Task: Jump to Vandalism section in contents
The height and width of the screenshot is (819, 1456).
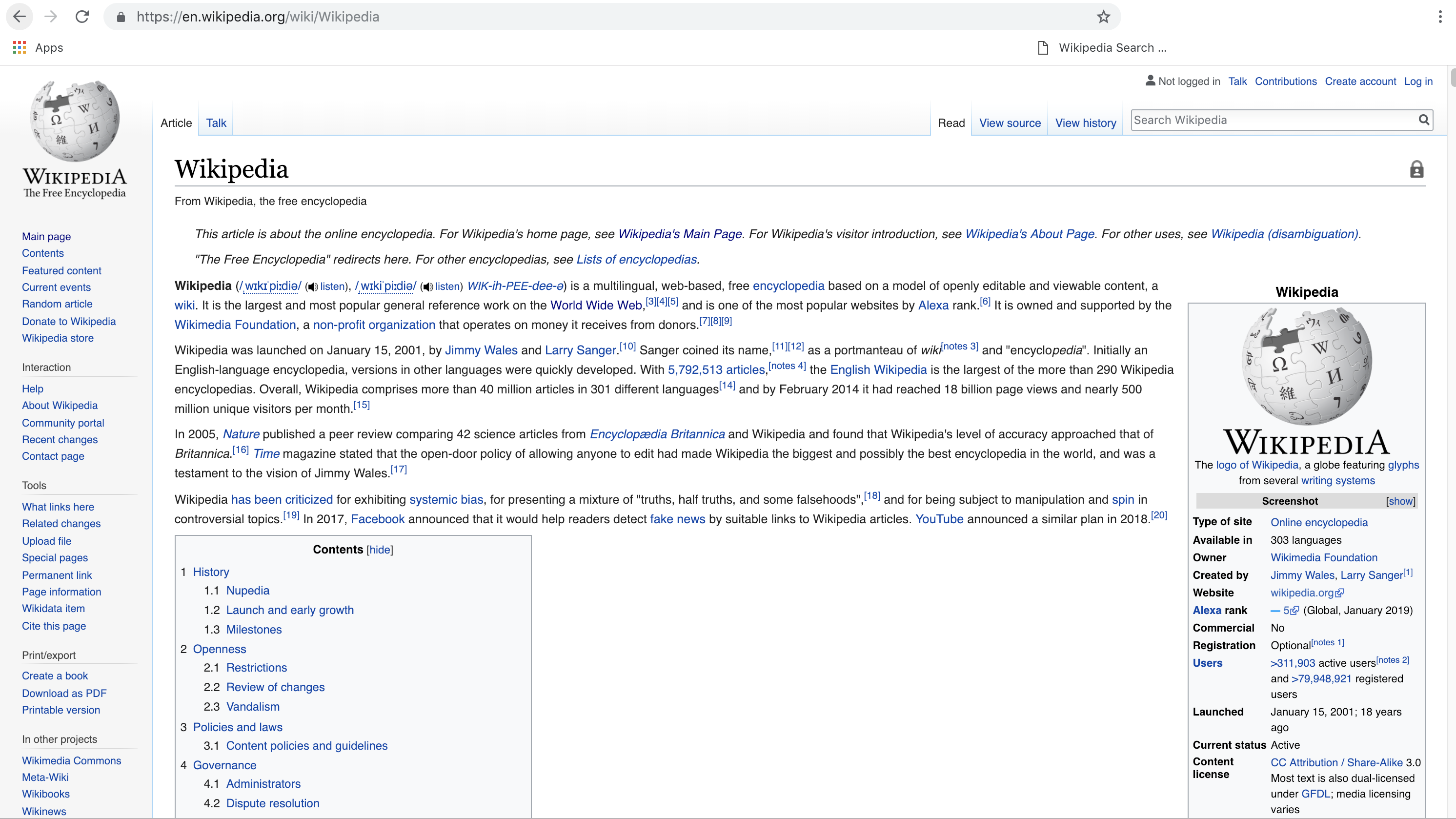Action: 253,707
